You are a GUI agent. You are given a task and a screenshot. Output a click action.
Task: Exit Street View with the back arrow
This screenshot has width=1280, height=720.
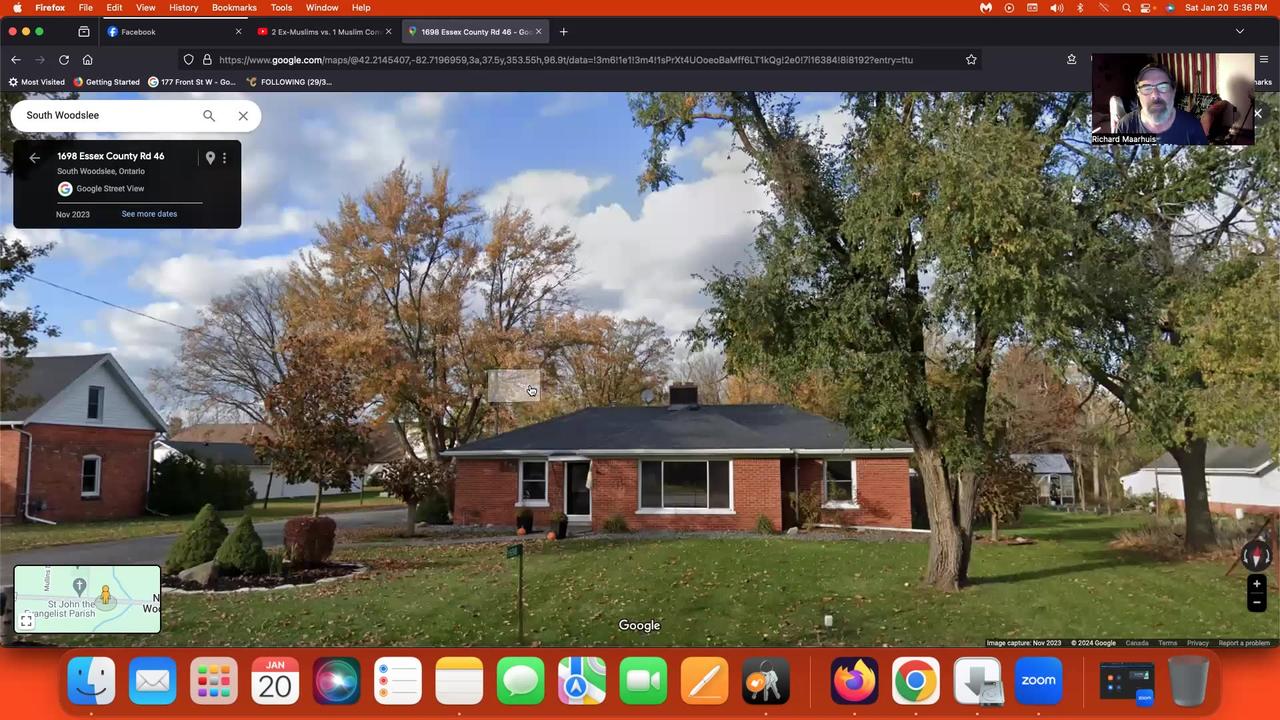click(x=35, y=158)
